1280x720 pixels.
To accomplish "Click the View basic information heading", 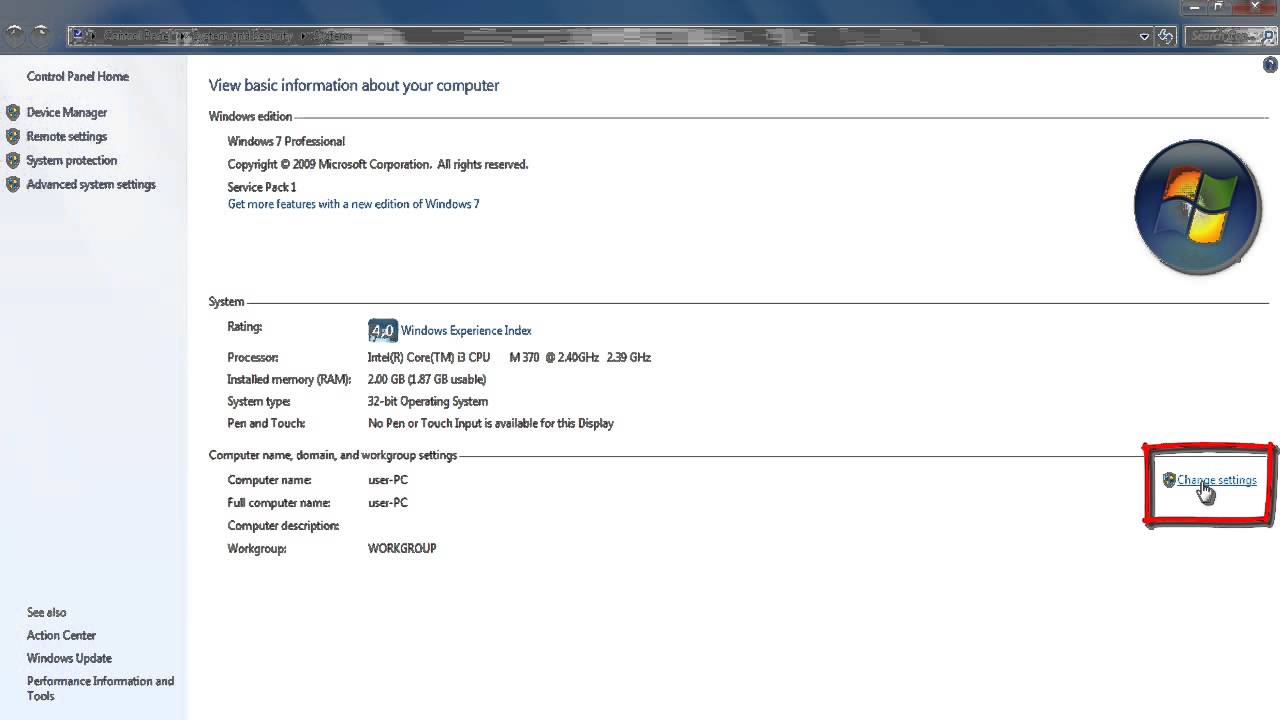I will click(x=354, y=86).
